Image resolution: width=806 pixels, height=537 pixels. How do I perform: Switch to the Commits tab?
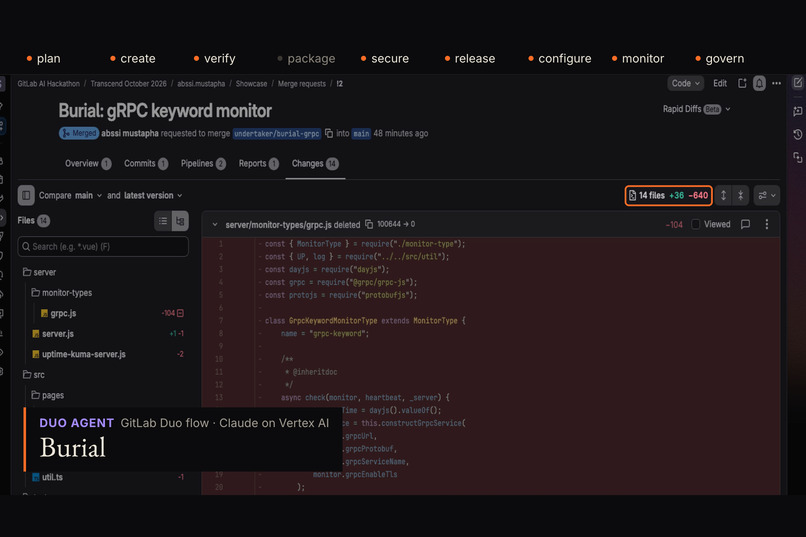coord(146,163)
